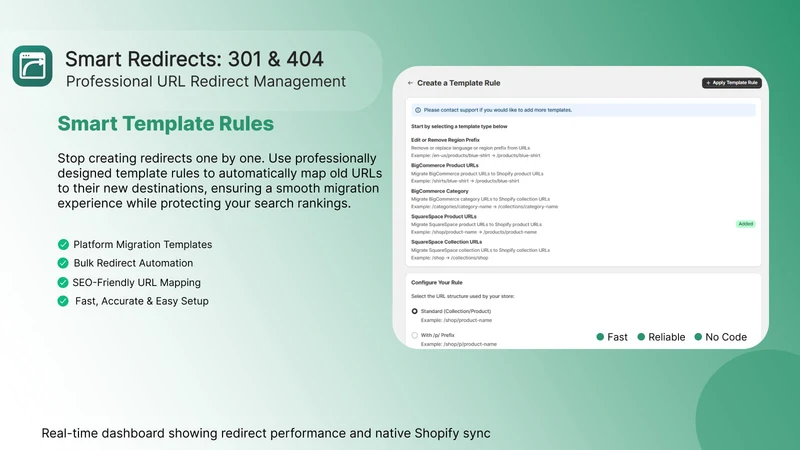Image resolution: width=800 pixels, height=450 pixels.
Task: Click the Platform Migration Templates label
Action: click(143, 244)
